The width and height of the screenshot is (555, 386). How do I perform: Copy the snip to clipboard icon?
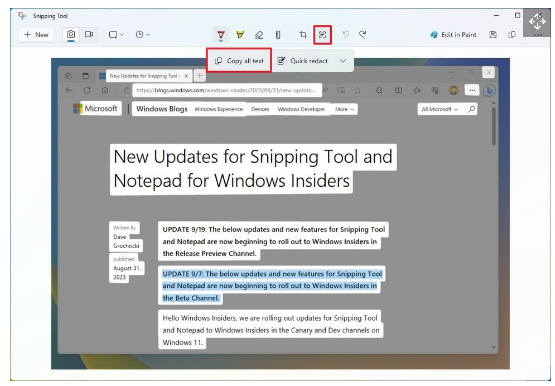[x=512, y=35]
